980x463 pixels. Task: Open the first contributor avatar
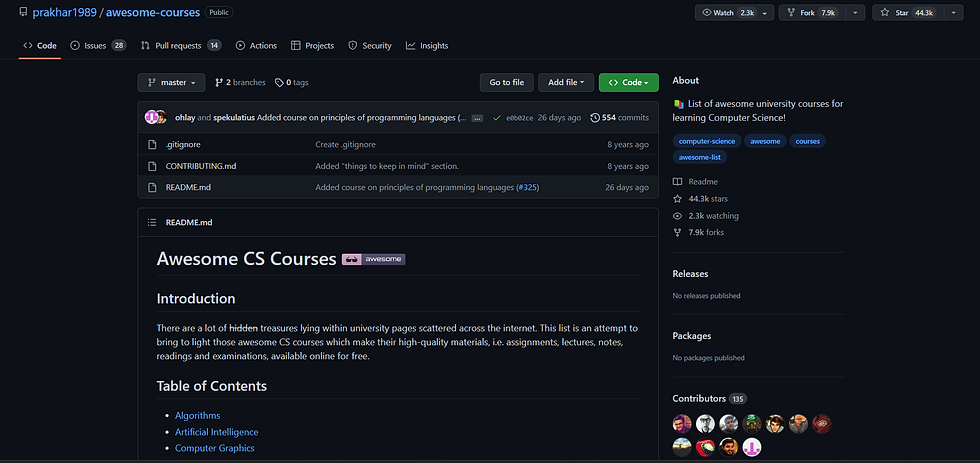682,424
